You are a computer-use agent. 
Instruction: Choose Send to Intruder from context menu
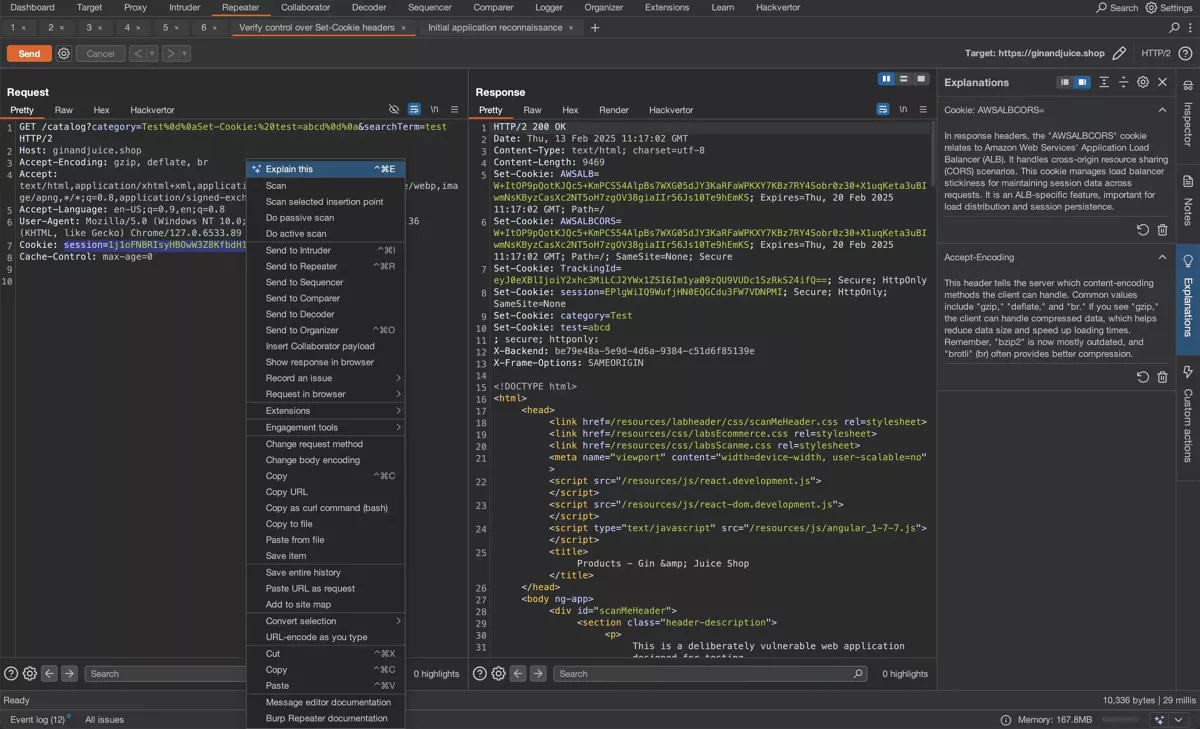(x=298, y=250)
